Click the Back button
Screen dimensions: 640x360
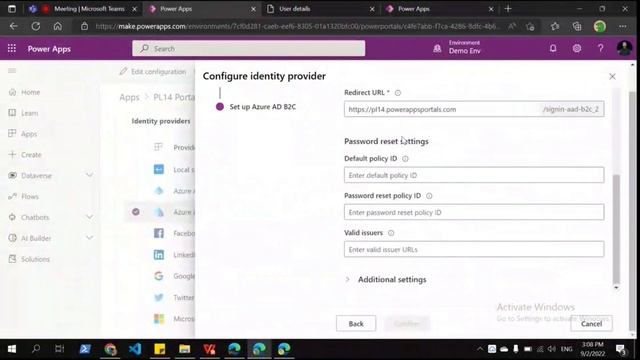356,324
